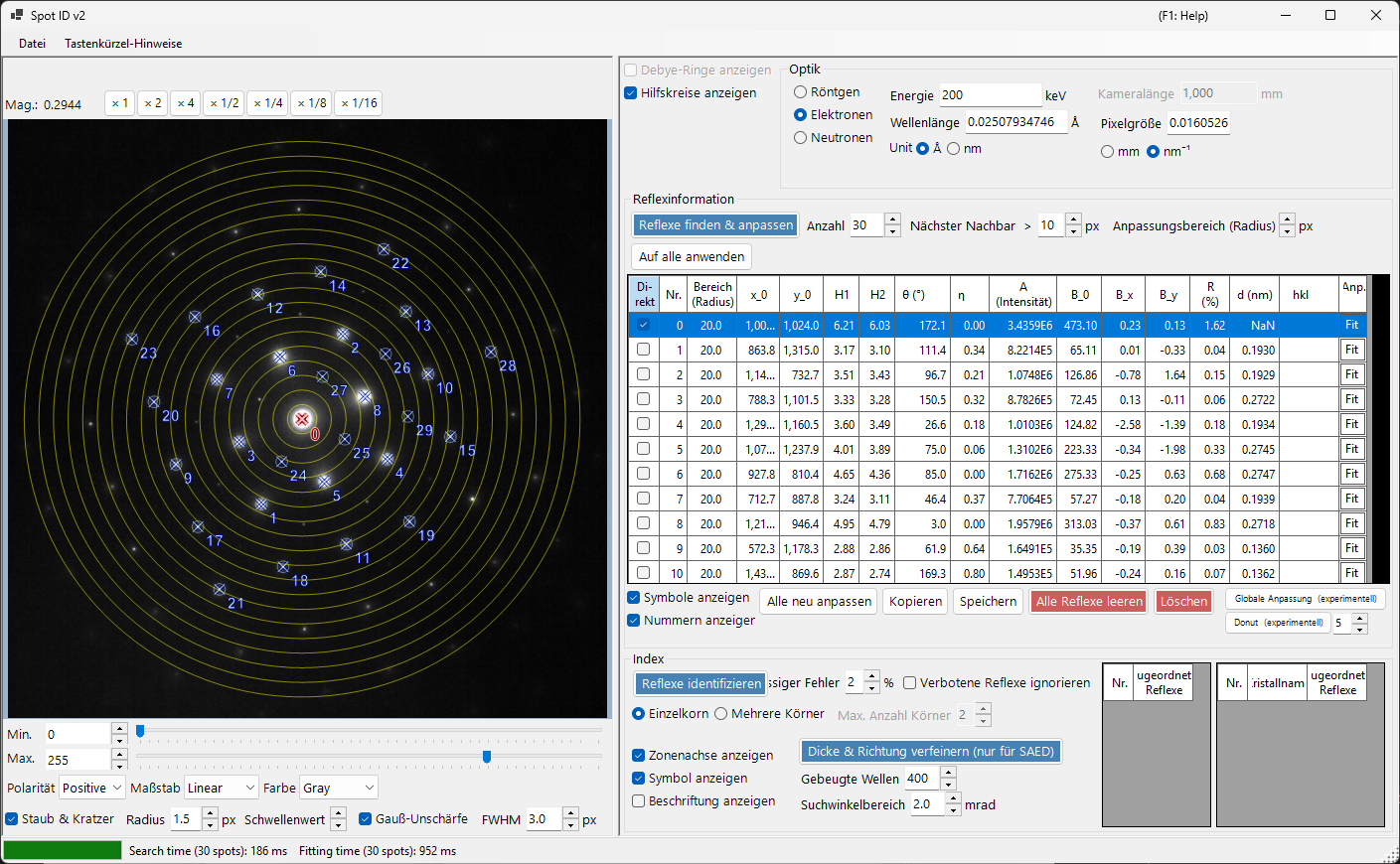Screen dimensions: 1400x864
Task: Increase the Gebeugte Wellen value
Action: click(x=948, y=773)
